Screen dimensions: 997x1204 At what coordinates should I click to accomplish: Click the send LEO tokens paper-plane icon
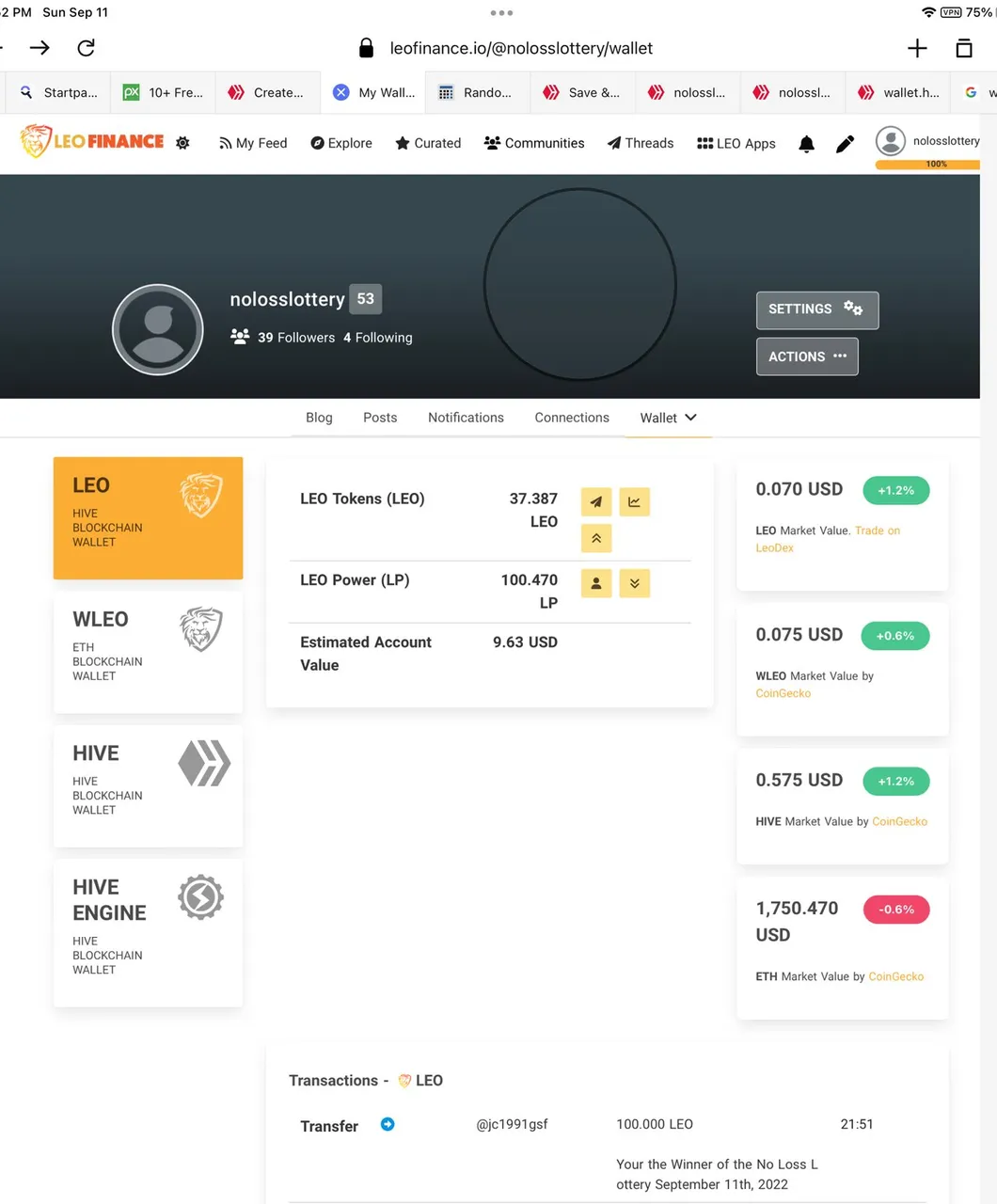pyautogui.click(x=596, y=502)
